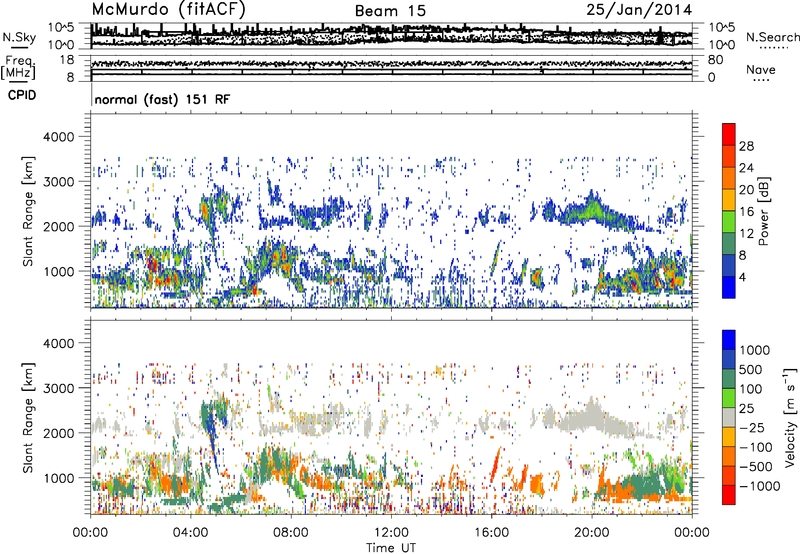Click the 'Time UT' axis label
Screen dimensions: 800x554
[x=391, y=548]
